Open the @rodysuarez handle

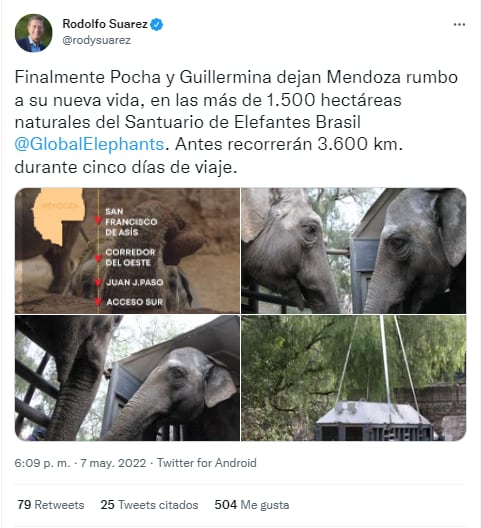(97, 40)
